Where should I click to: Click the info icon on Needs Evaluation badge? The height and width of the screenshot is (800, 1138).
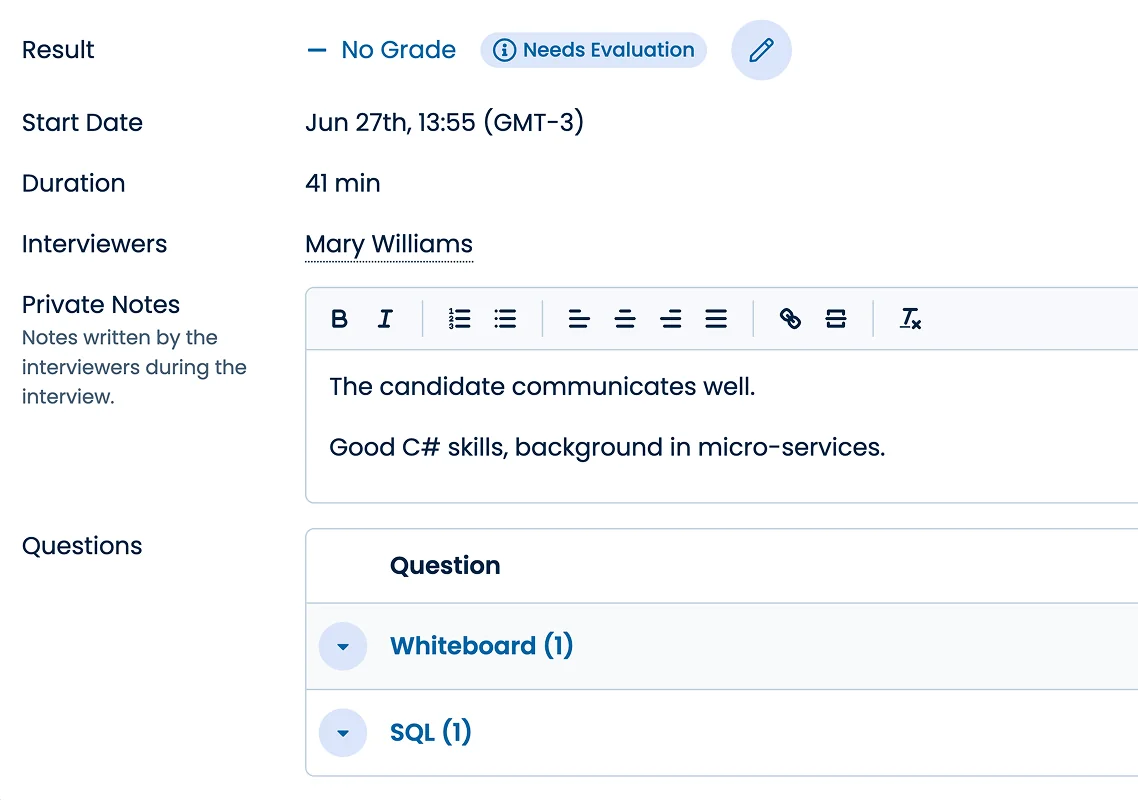pyautogui.click(x=505, y=49)
